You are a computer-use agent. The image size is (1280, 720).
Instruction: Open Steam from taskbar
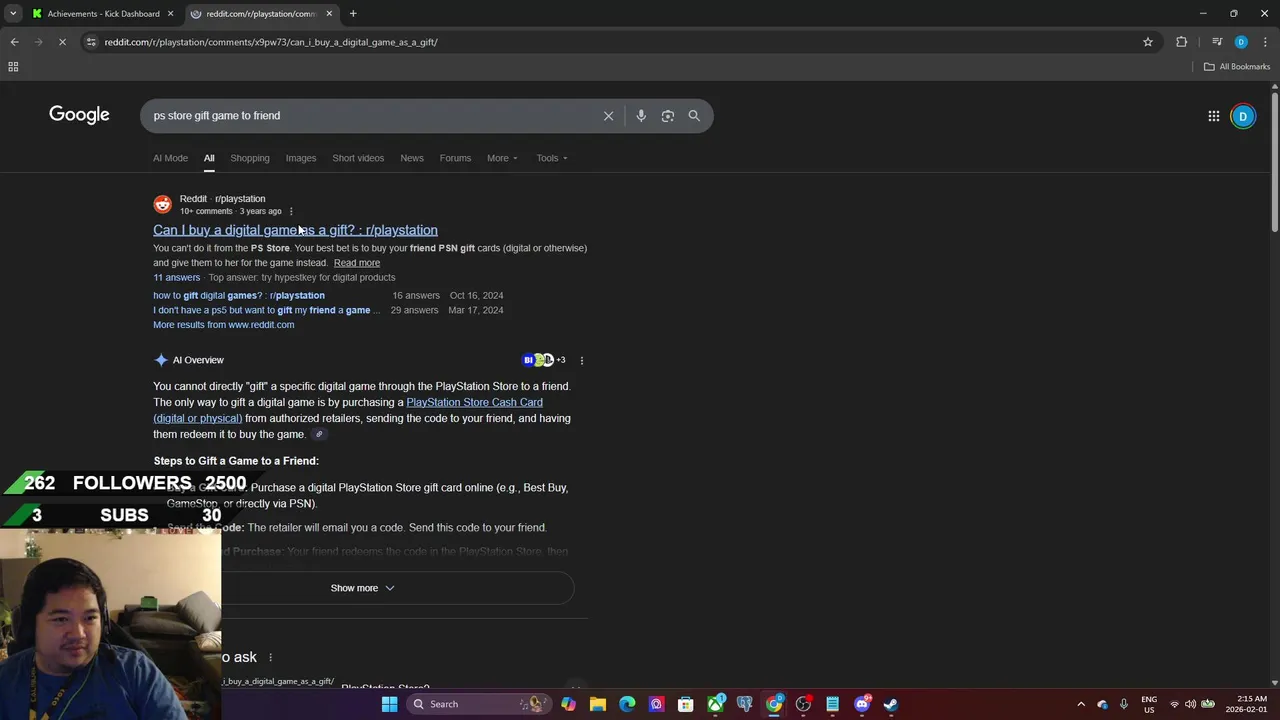pyautogui.click(x=891, y=704)
